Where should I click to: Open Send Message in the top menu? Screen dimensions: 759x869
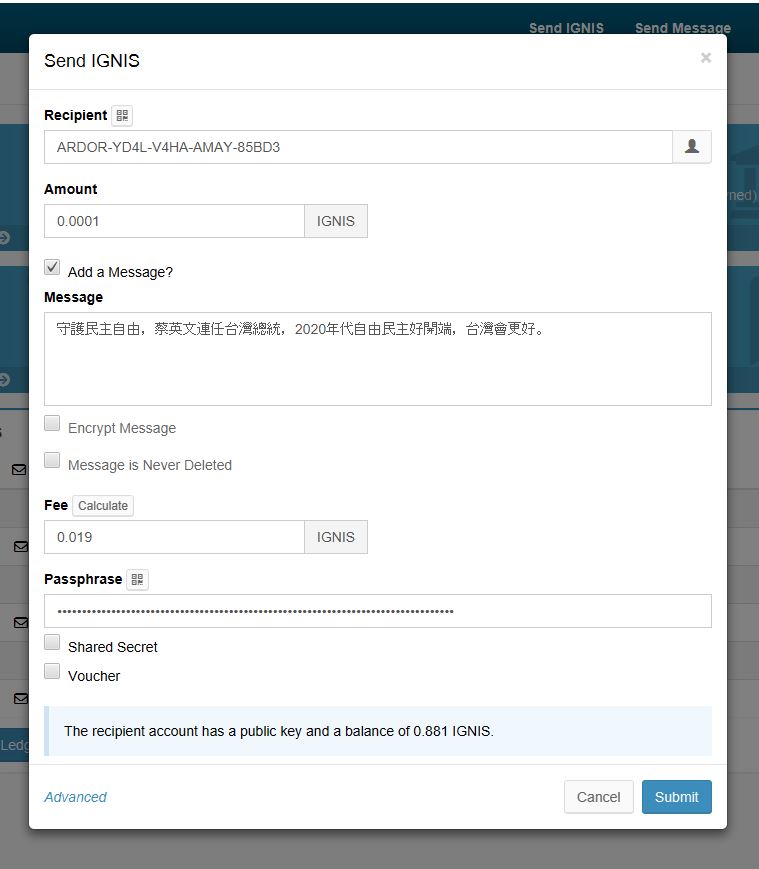coord(682,28)
